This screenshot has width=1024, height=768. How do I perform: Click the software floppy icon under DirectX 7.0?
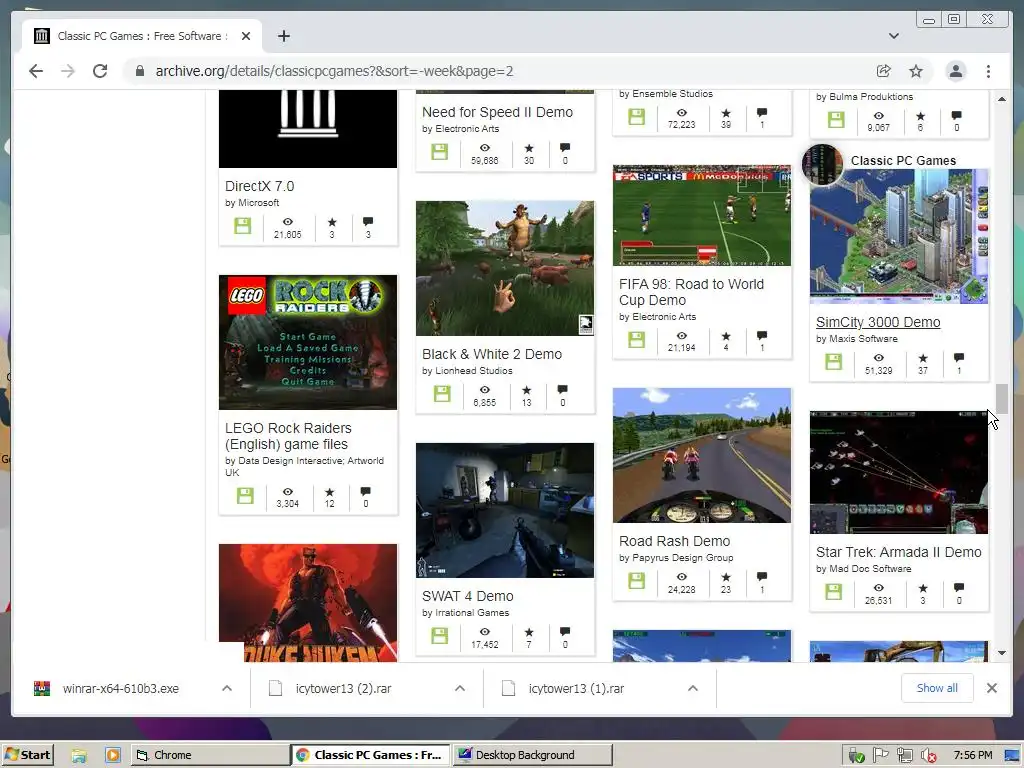coord(242,226)
